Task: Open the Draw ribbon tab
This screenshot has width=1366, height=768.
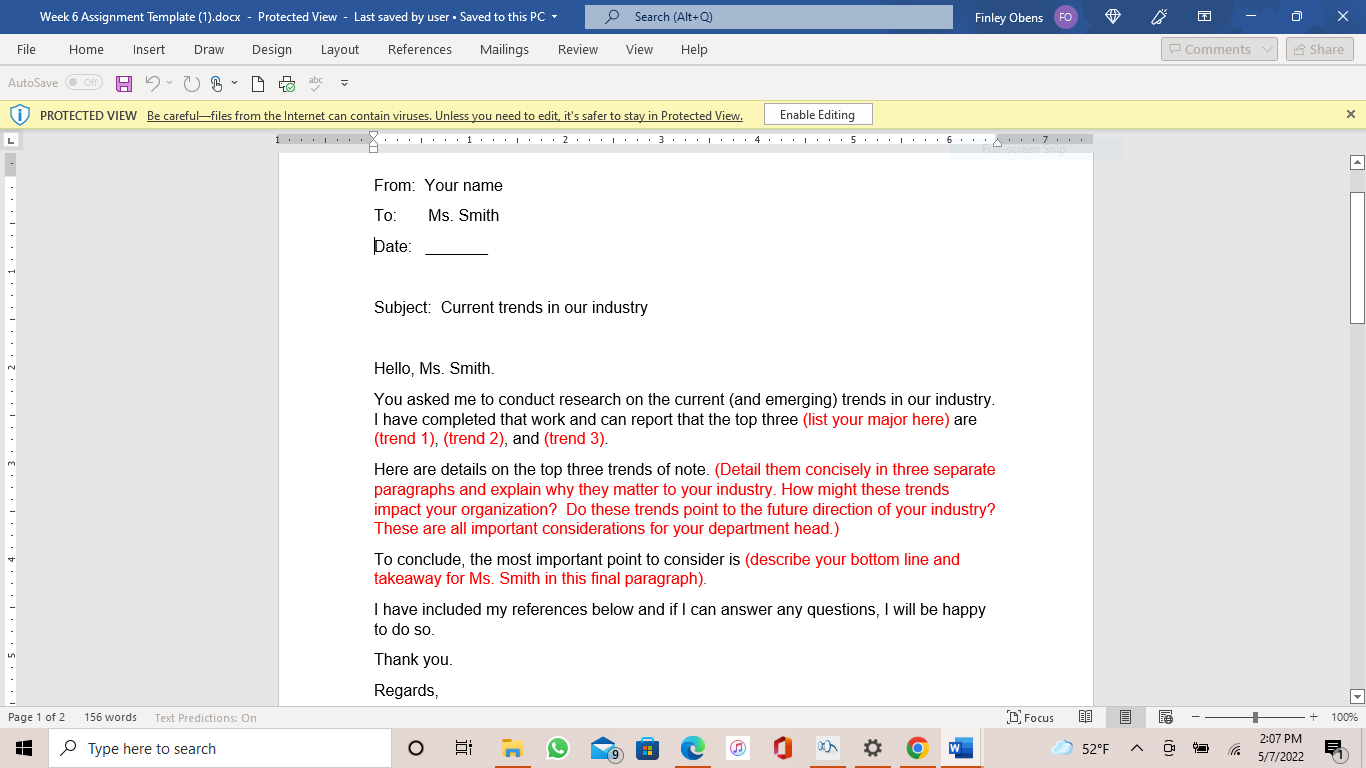Action: click(209, 49)
